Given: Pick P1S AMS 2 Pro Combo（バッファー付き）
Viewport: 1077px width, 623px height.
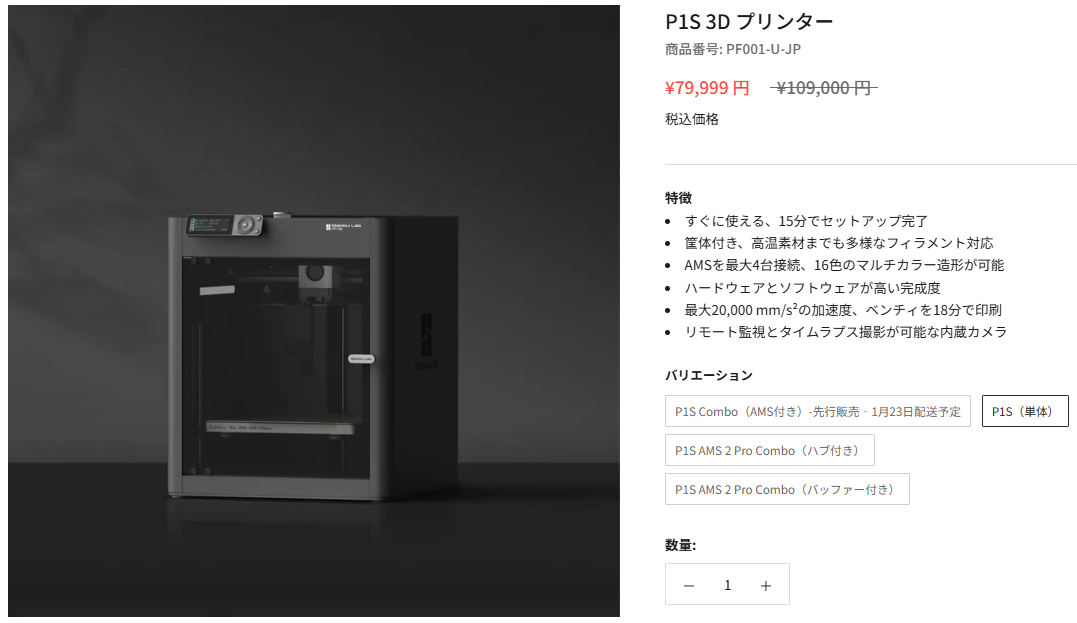Looking at the screenshot, I should (x=787, y=489).
